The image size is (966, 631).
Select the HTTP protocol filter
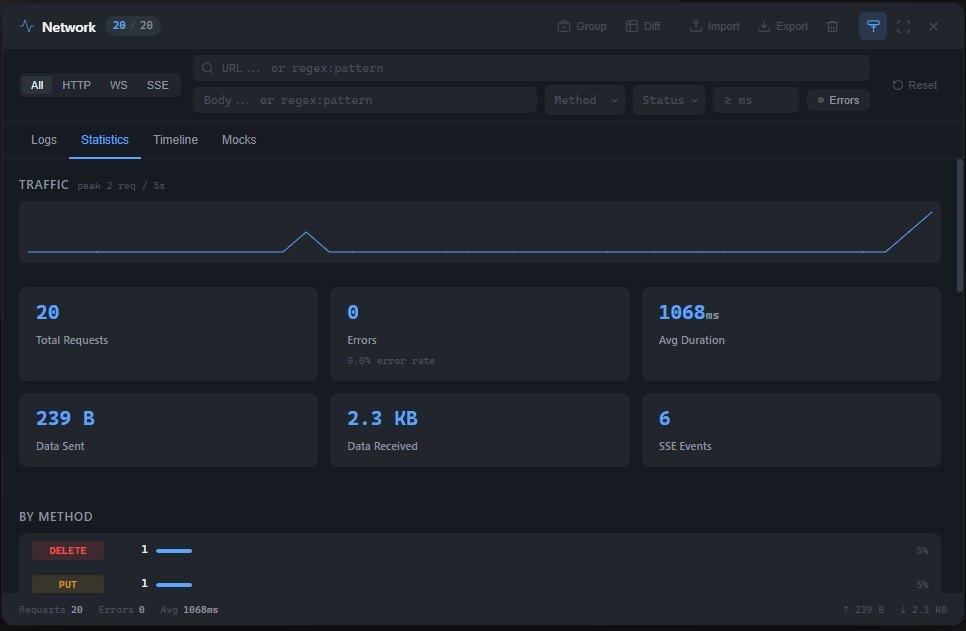[x=76, y=85]
